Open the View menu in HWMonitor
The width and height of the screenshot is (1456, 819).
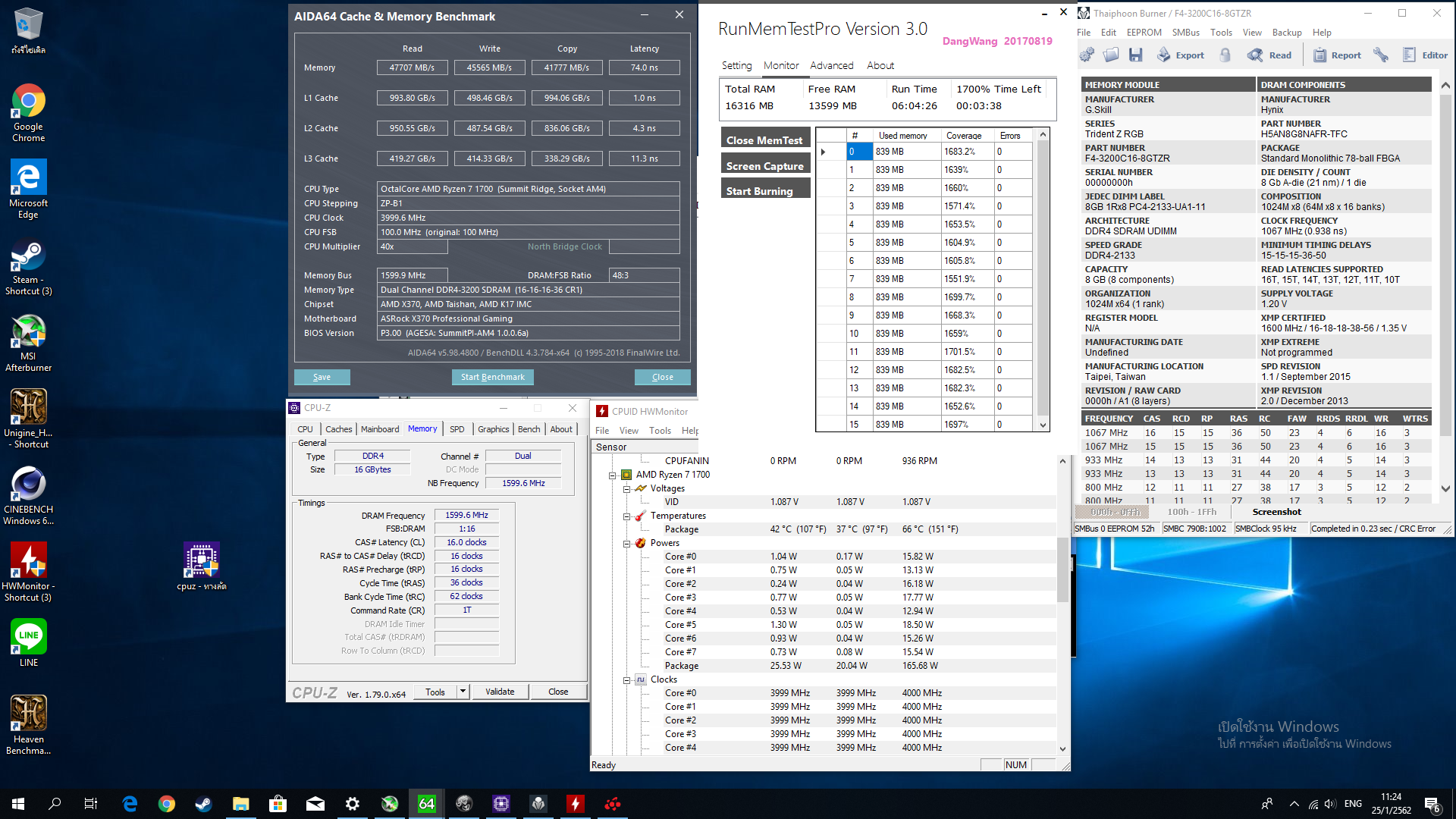point(629,431)
